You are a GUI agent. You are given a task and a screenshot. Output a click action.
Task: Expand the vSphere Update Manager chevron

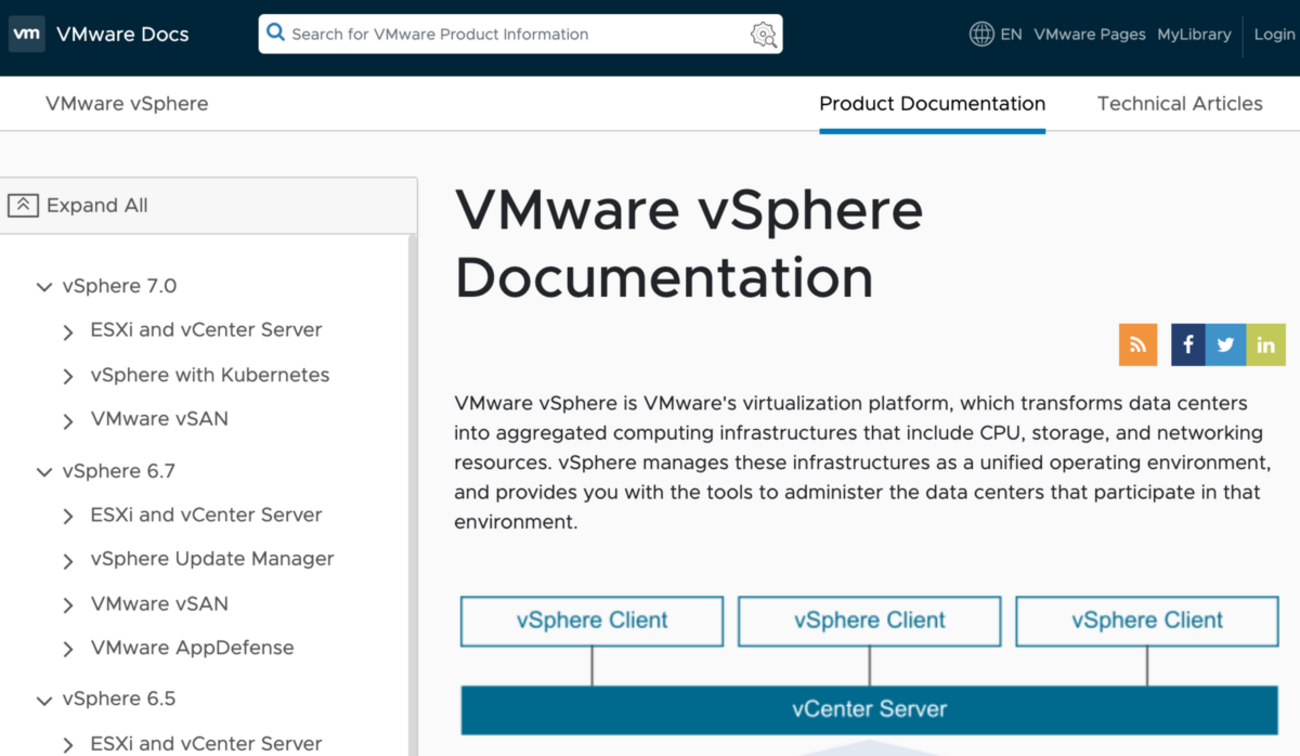[x=68, y=560]
